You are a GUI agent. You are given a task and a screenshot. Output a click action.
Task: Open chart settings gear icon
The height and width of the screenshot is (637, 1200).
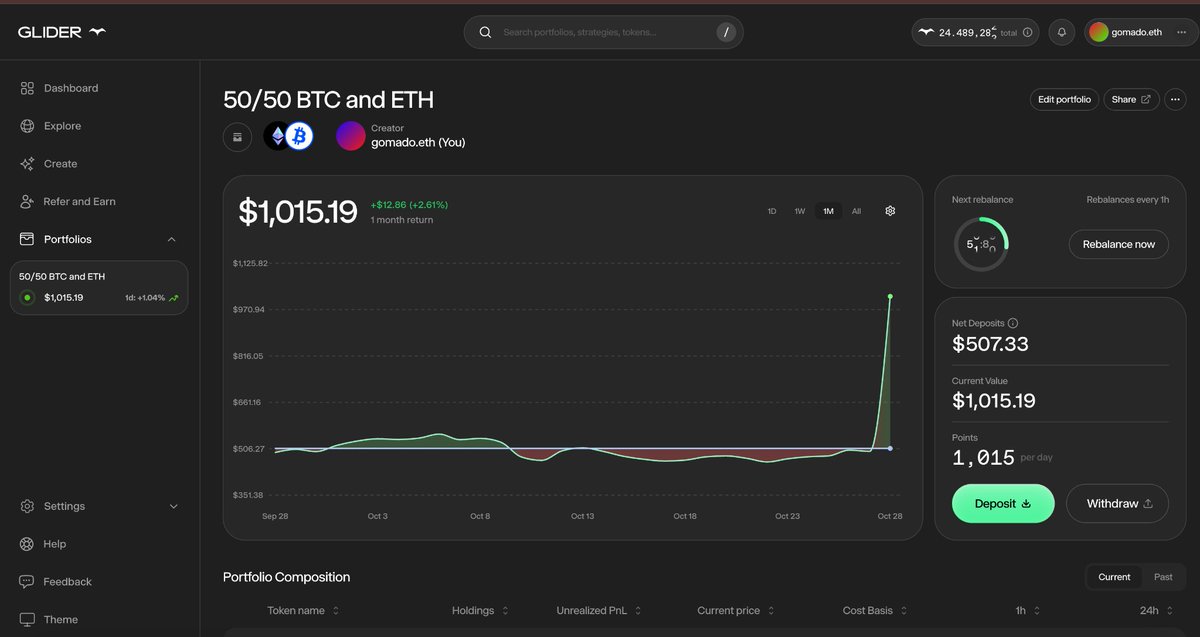tap(890, 211)
